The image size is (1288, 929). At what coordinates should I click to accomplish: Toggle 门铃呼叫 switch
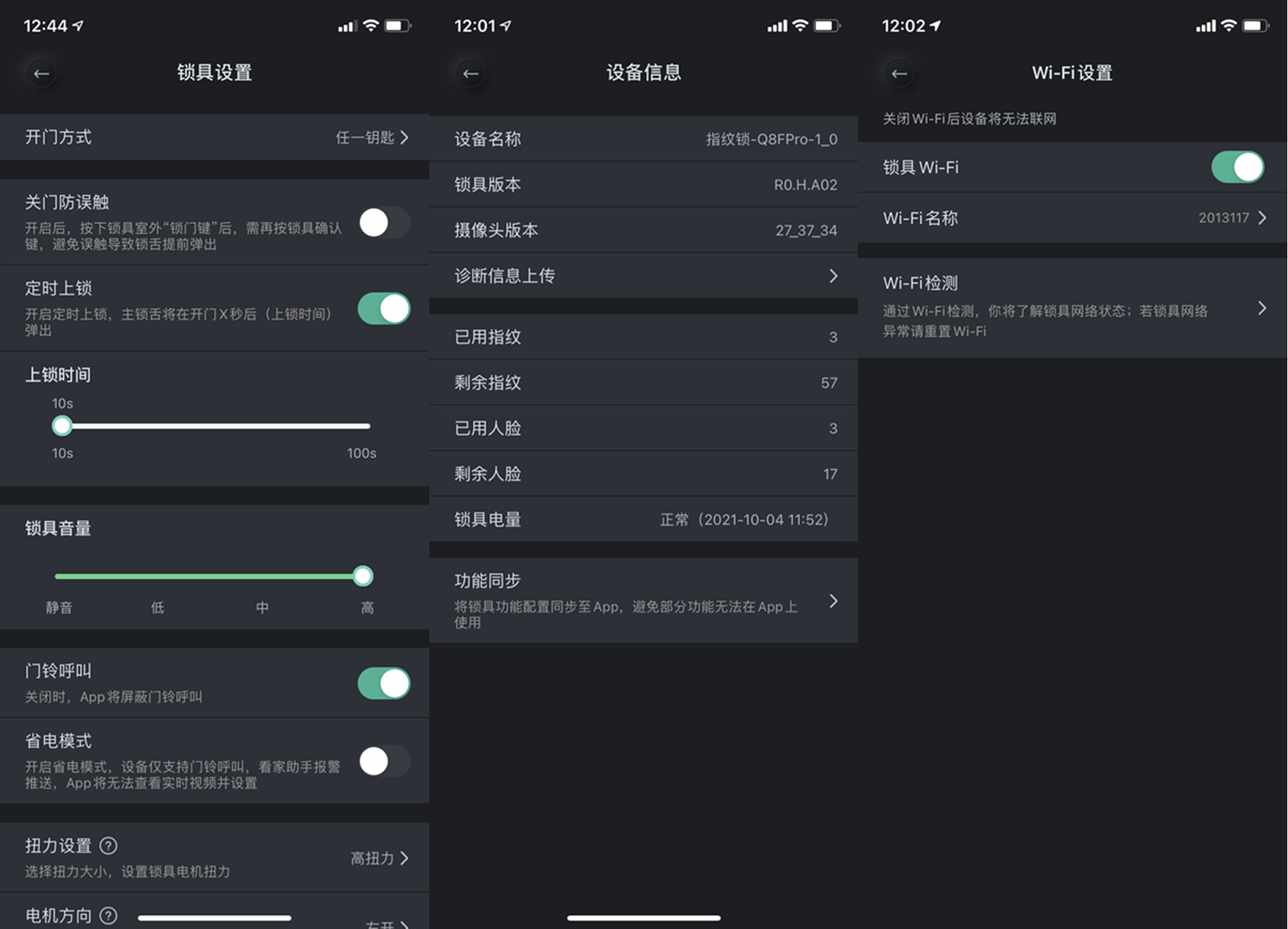coord(384,684)
